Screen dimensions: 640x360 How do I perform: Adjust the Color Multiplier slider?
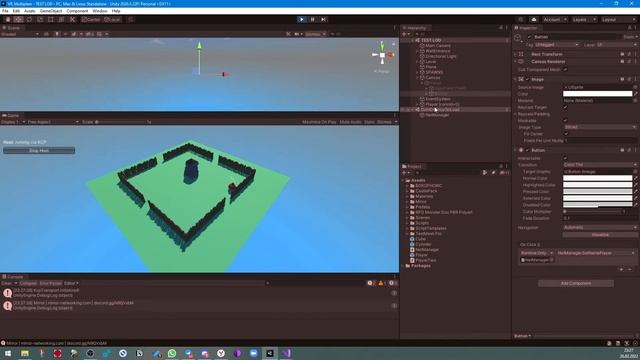coord(592,212)
